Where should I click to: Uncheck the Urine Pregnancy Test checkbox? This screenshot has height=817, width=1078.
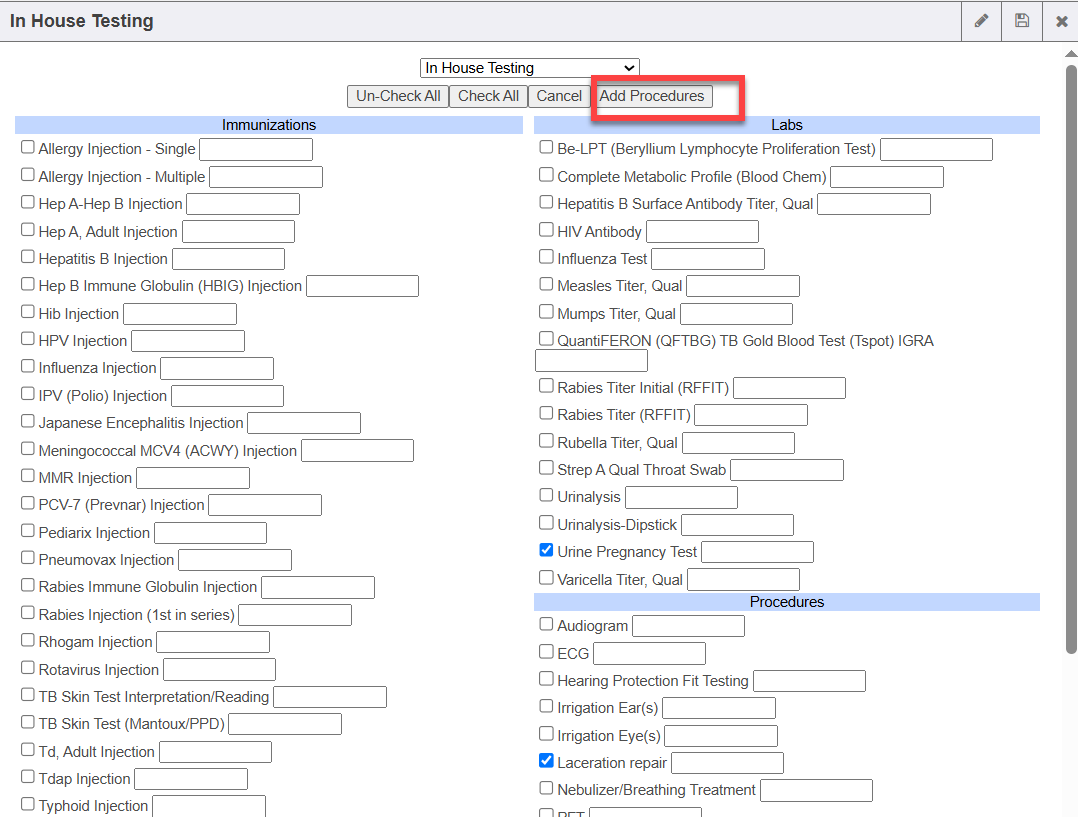tap(546, 550)
